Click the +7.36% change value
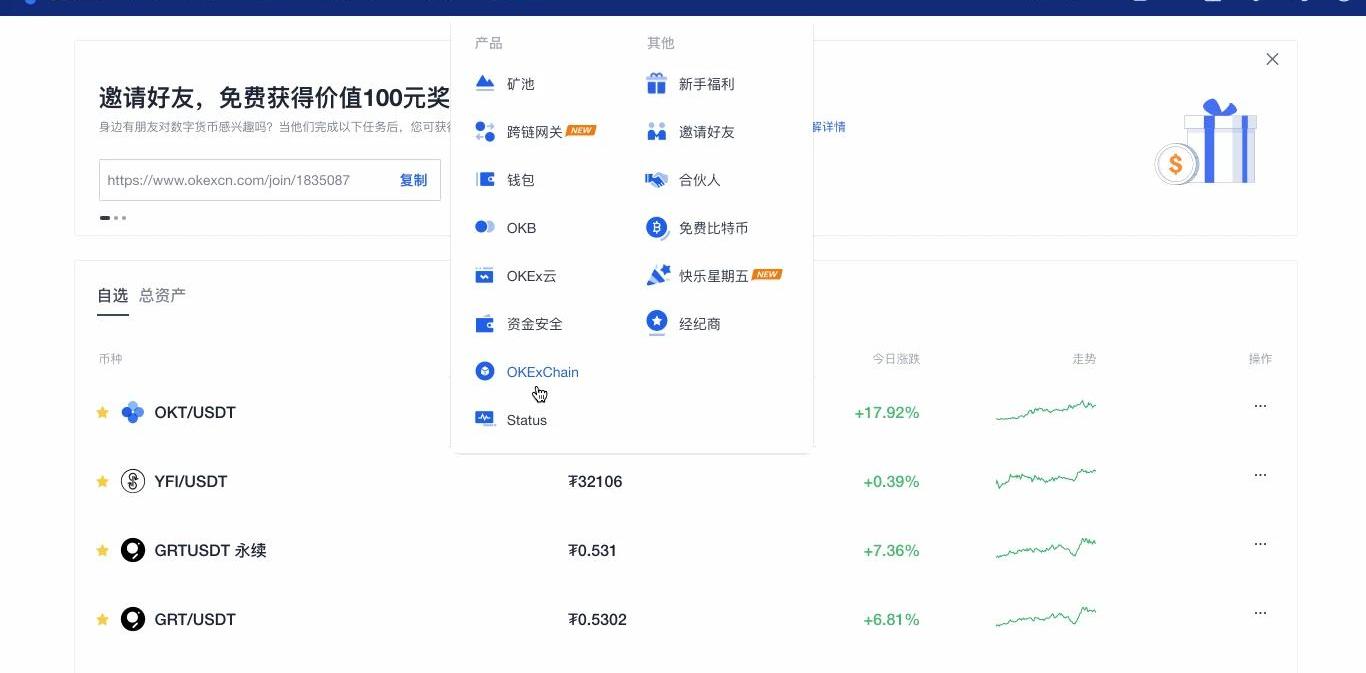 [891, 550]
